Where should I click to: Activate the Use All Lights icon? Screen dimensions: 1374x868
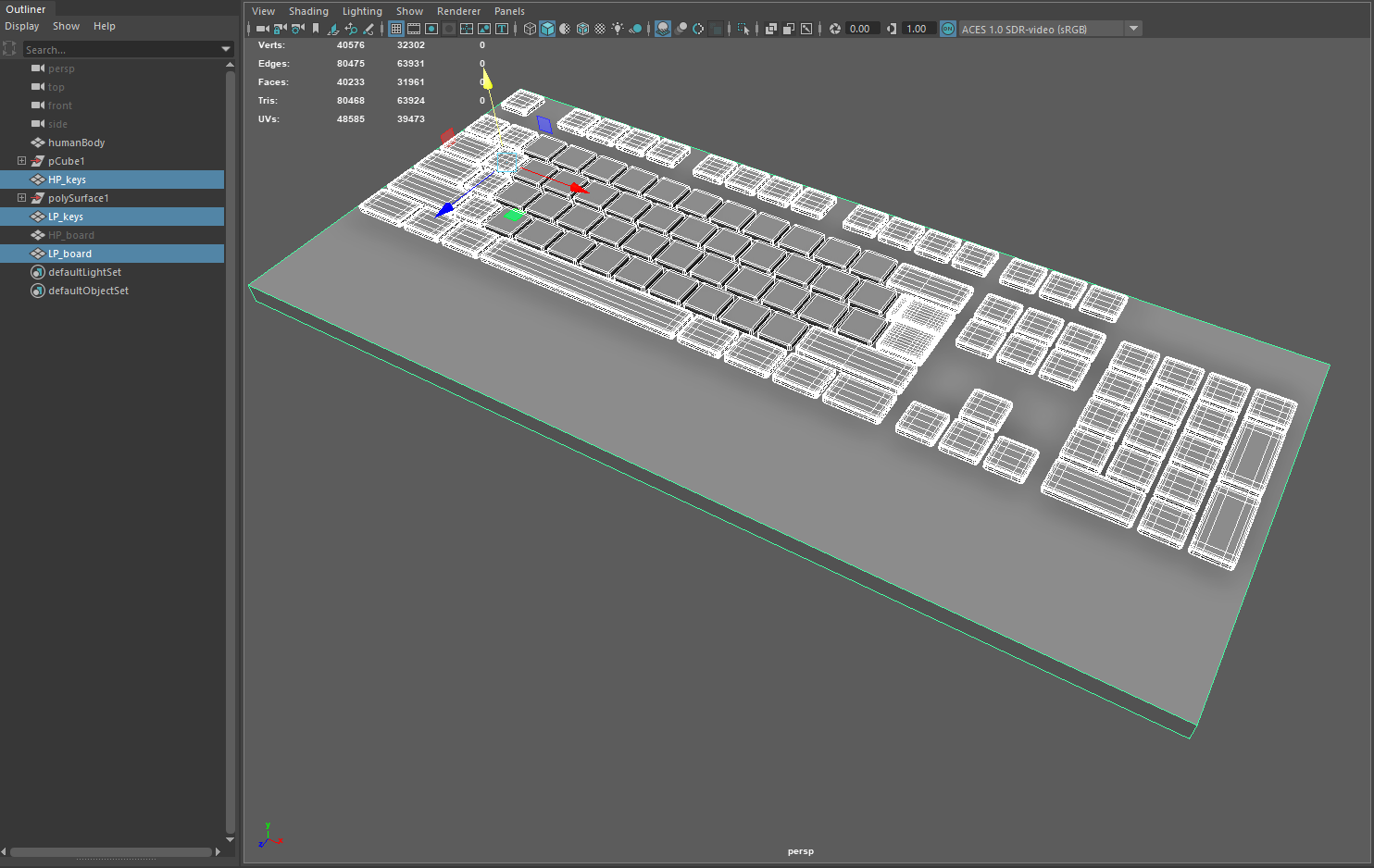pos(618,29)
